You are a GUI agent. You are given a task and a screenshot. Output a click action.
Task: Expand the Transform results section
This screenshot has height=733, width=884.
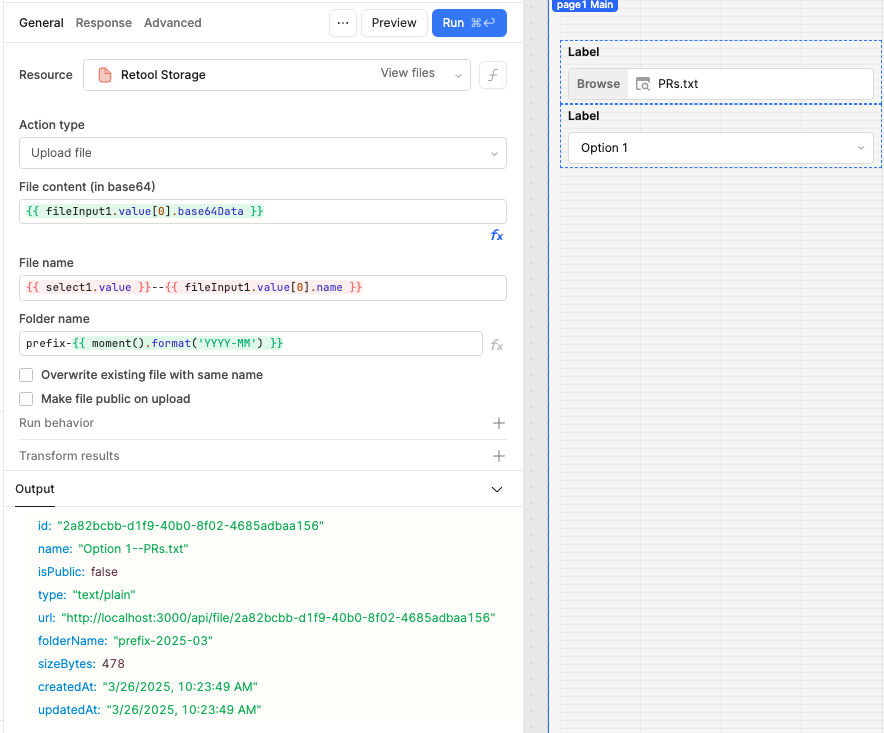263,456
